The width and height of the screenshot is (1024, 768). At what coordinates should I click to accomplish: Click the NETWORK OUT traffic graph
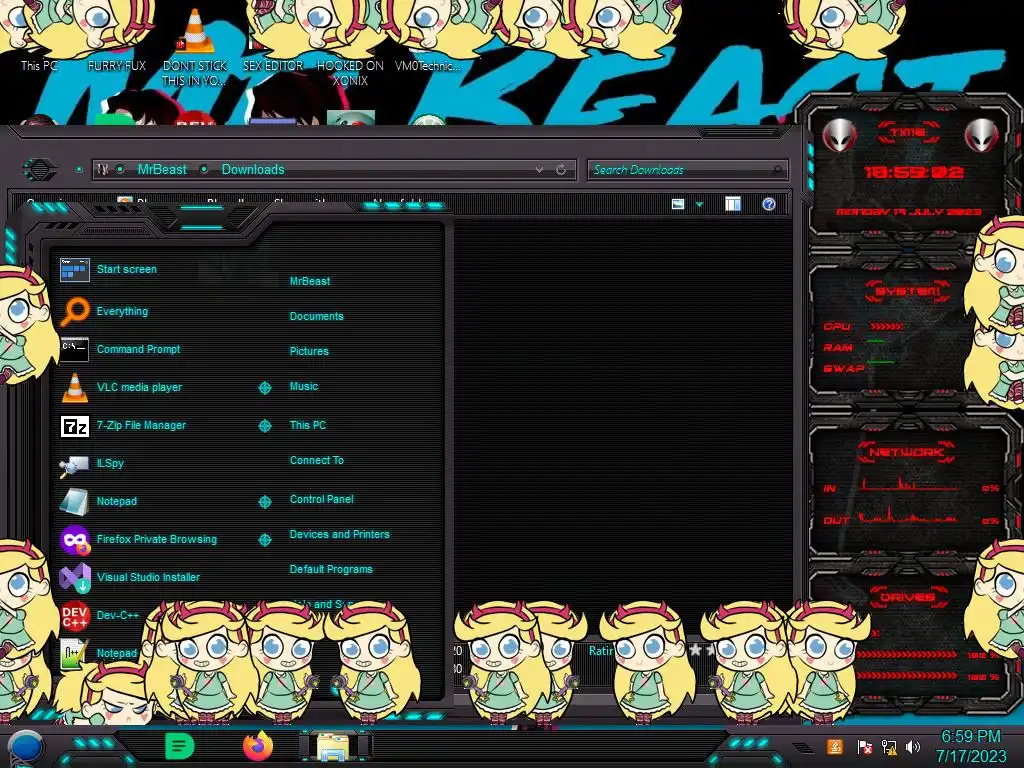(910, 516)
